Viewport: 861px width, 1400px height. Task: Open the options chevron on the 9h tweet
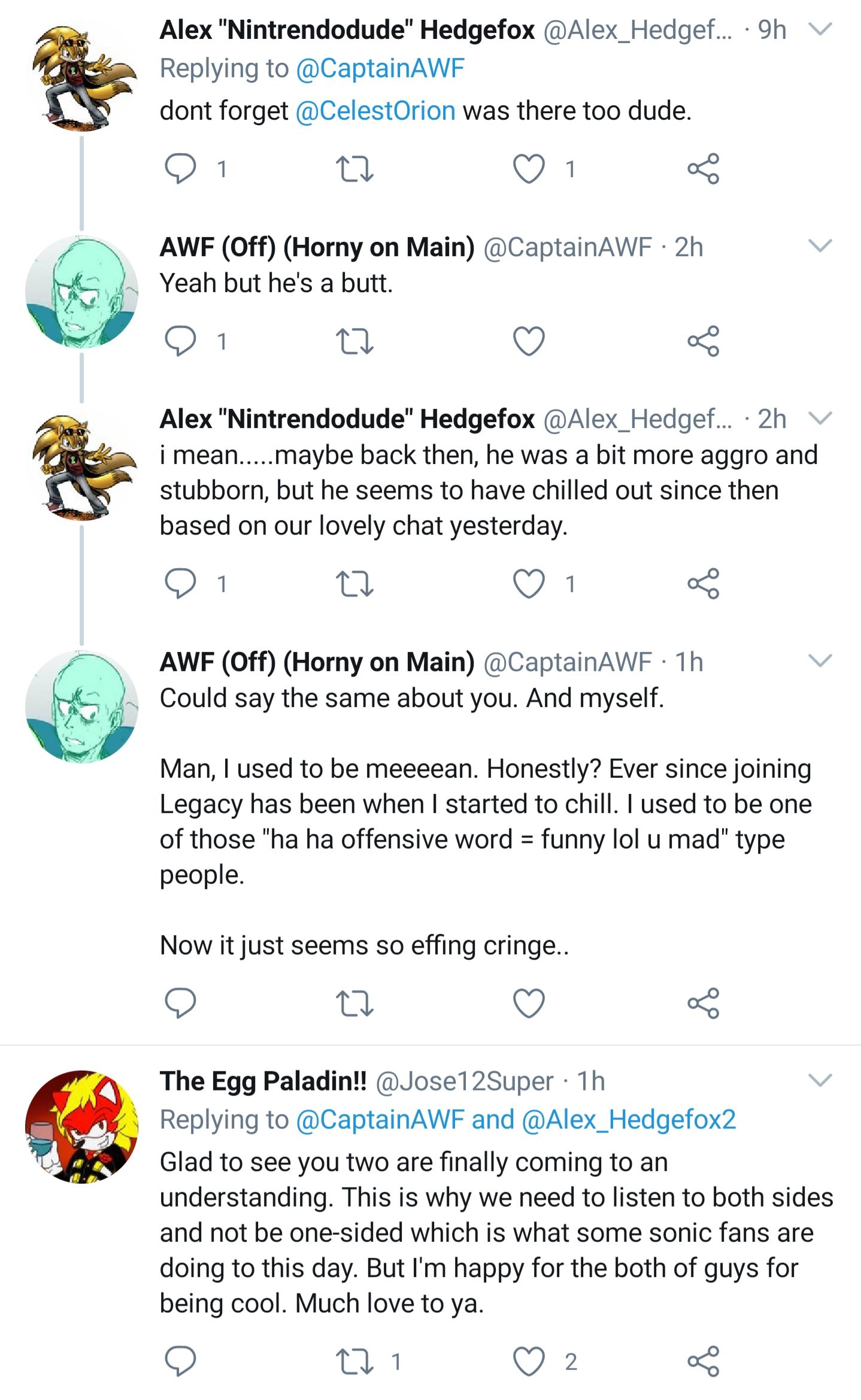820,29
